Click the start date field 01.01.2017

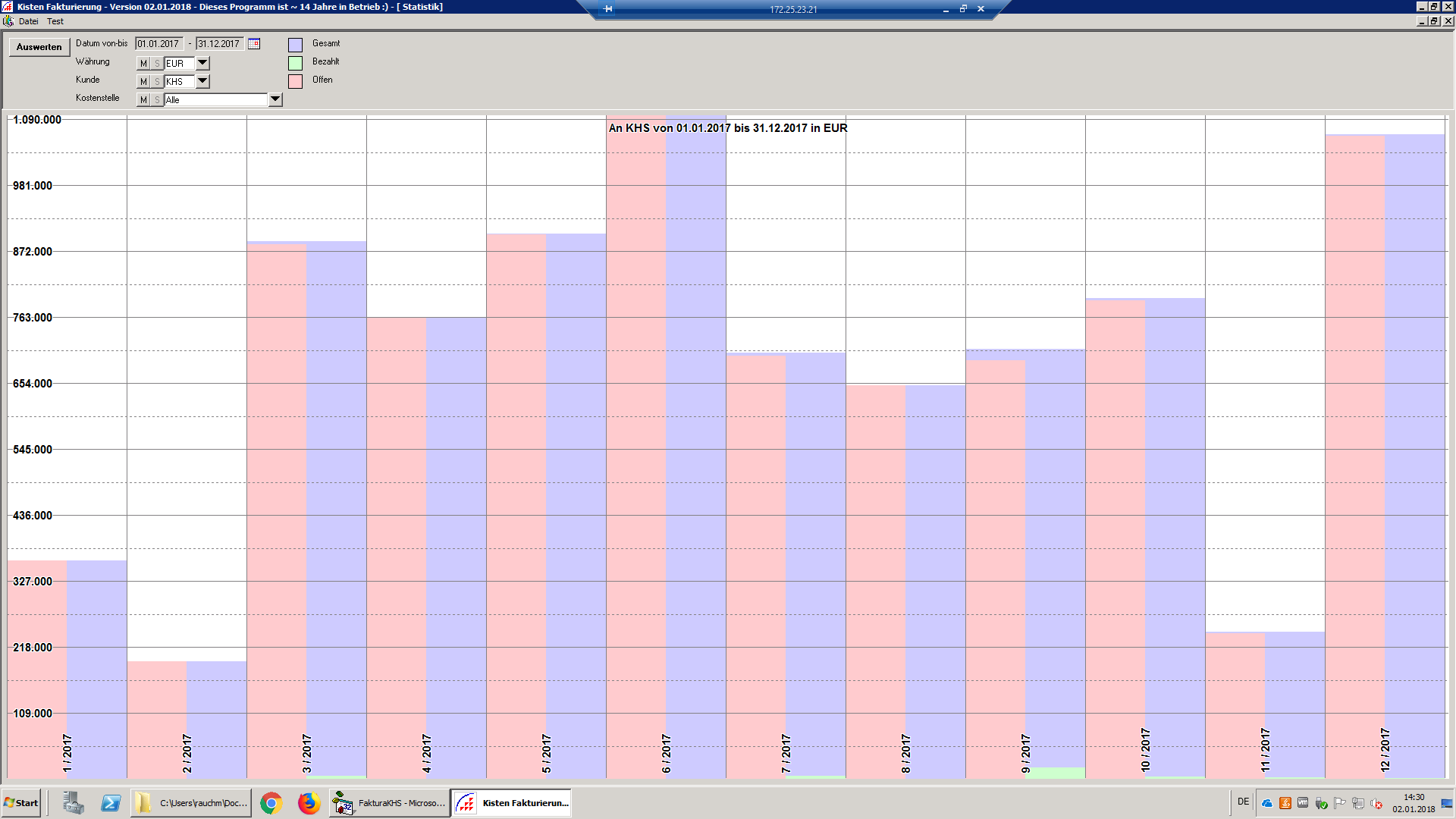coord(158,44)
